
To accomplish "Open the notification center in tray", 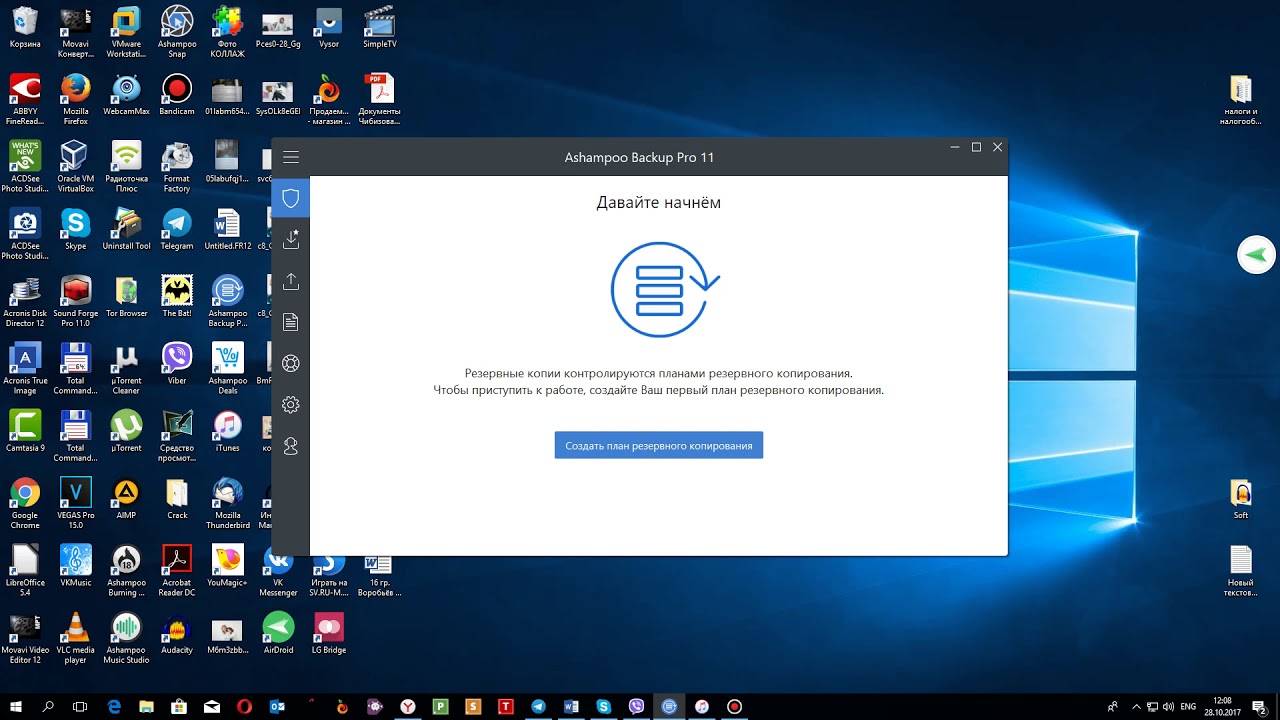I will (1262, 706).
